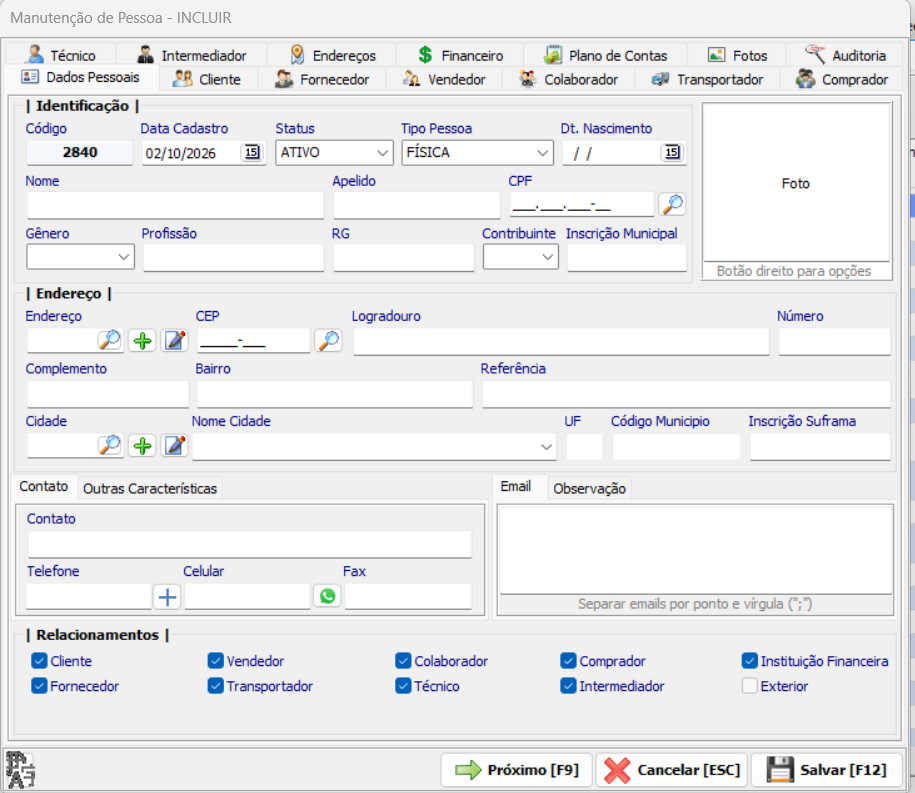Click the Salvar [F12] button
Screen dimensions: 915x793
click(826, 770)
